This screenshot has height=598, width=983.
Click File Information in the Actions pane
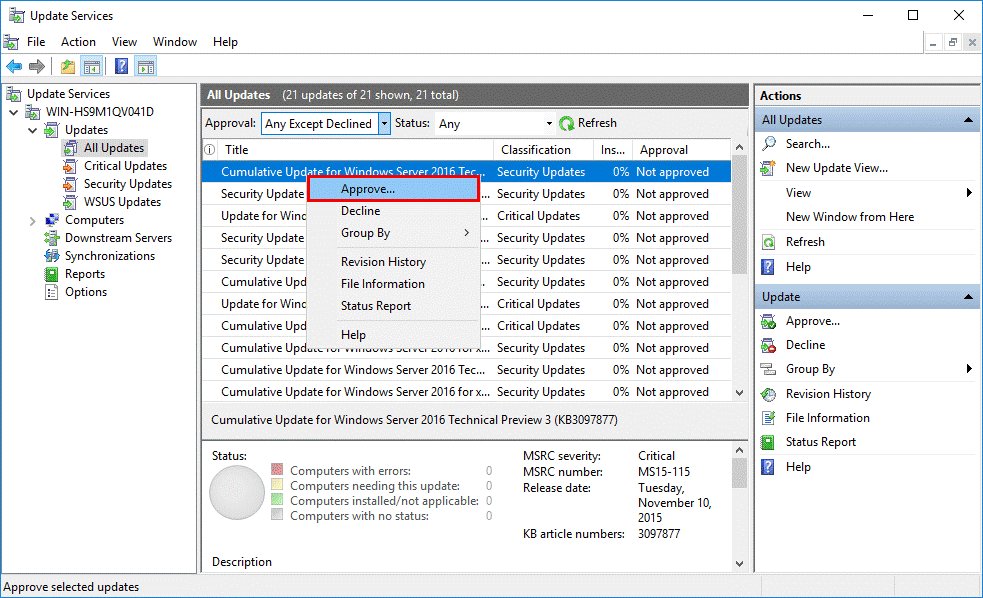[x=828, y=418]
